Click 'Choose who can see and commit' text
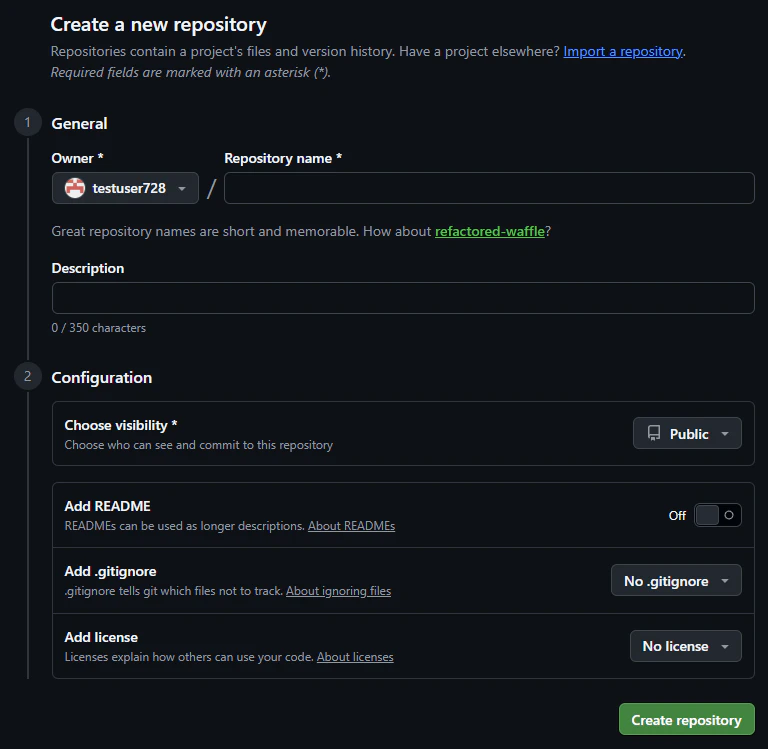The width and height of the screenshot is (768, 749). click(199, 445)
